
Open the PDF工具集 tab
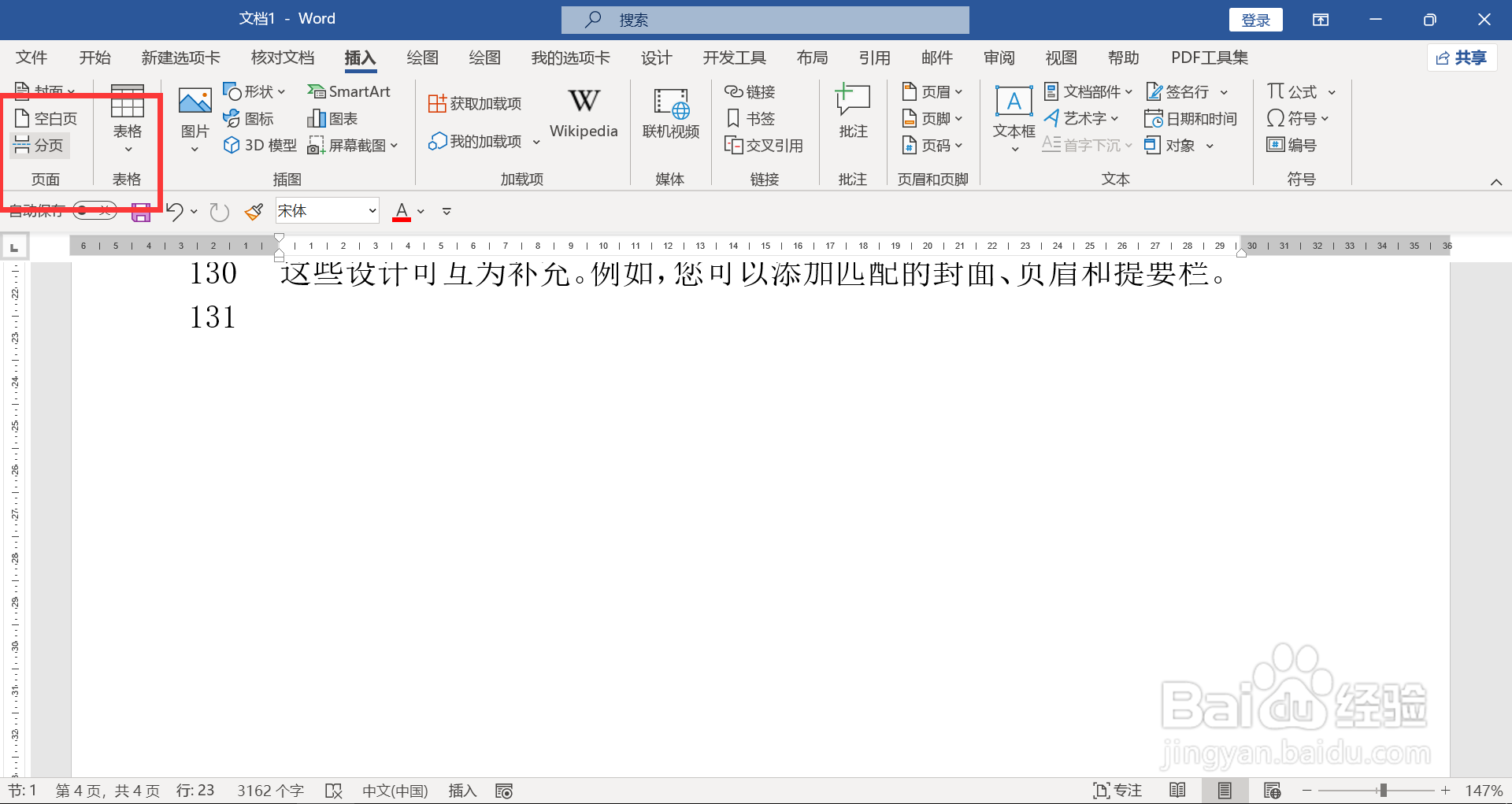1210,57
